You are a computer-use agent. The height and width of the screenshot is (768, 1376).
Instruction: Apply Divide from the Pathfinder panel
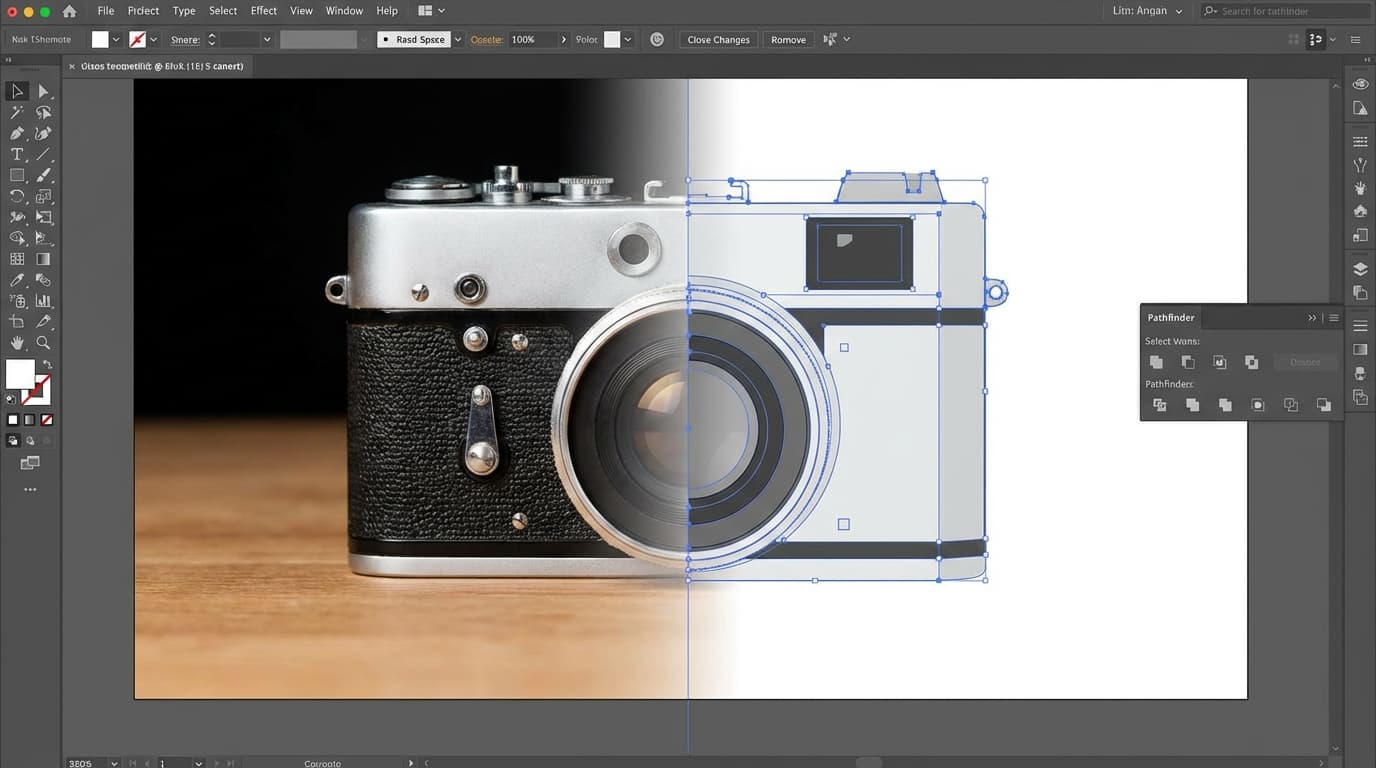click(1159, 404)
